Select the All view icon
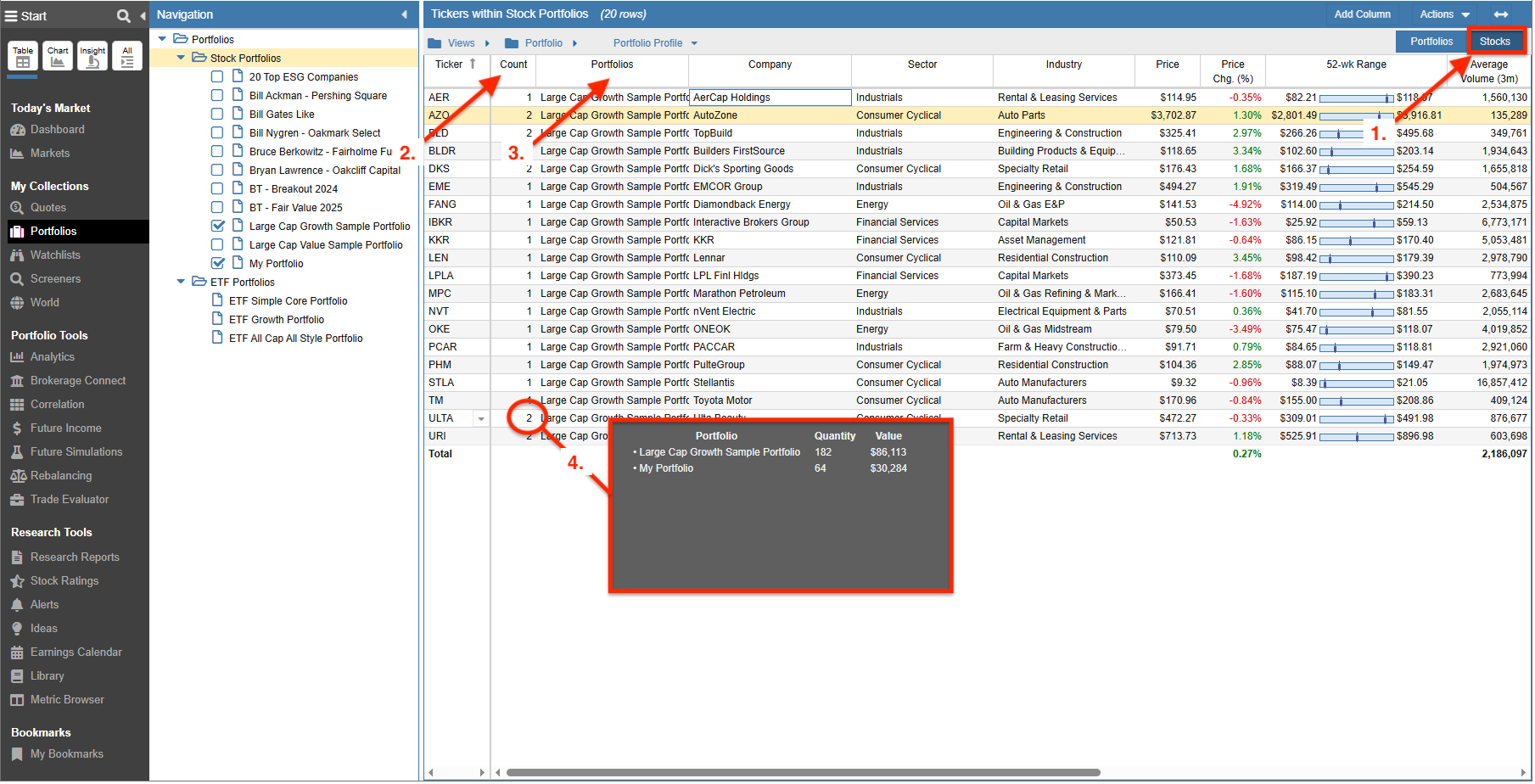This screenshot has width=1535, height=784. click(127, 56)
